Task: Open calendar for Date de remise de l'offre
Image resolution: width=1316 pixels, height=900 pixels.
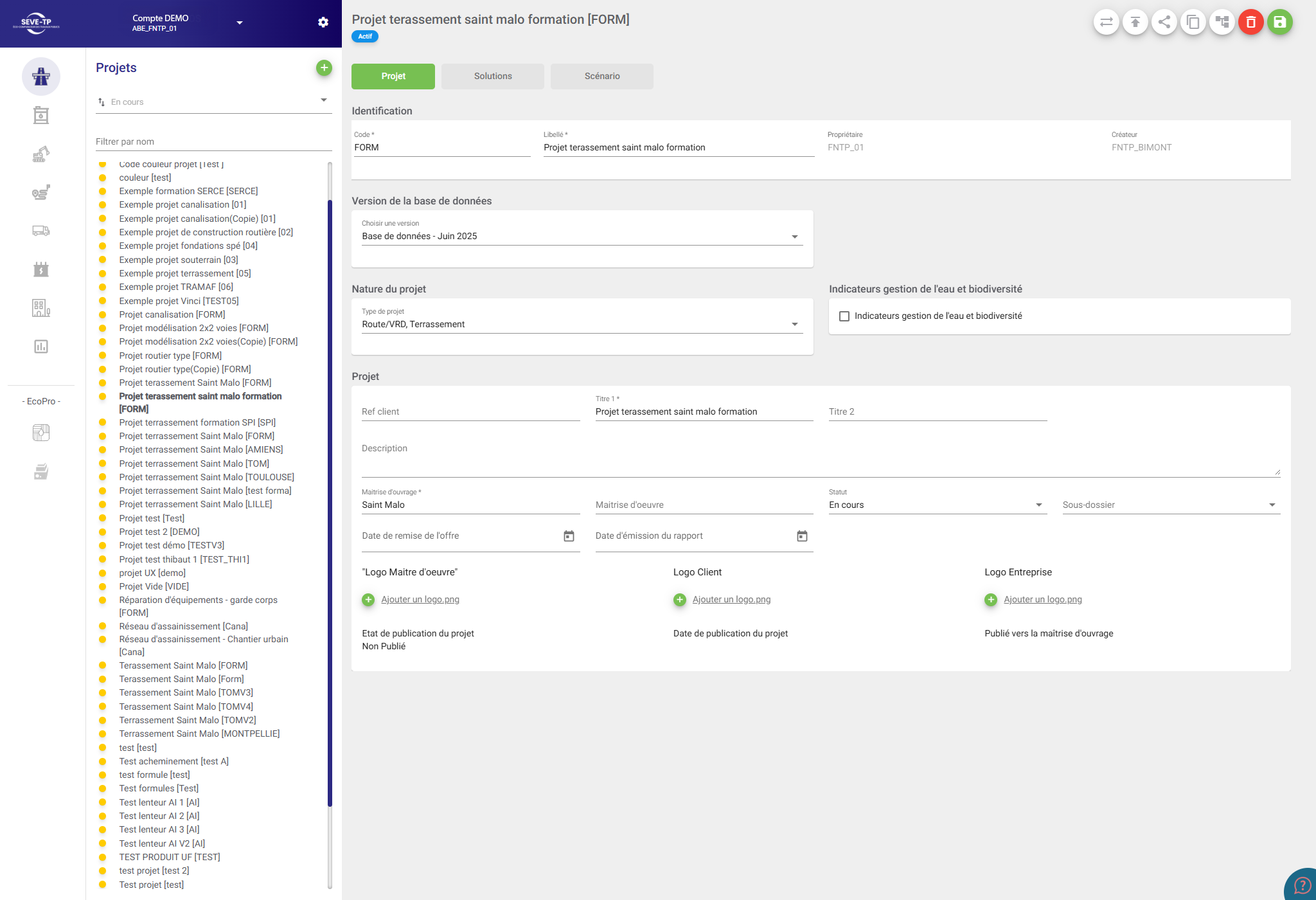Action: (x=569, y=536)
